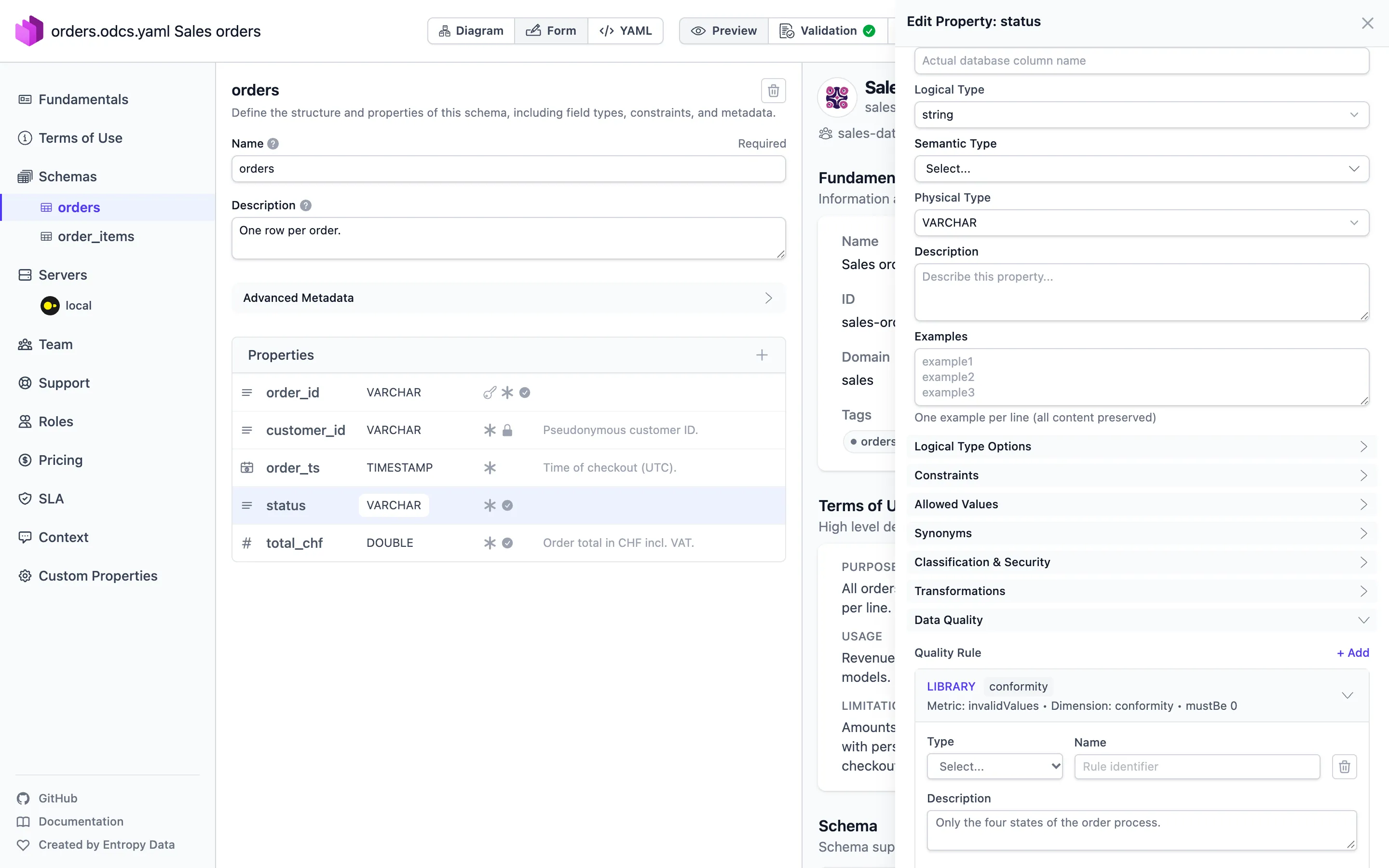Open the Preview tab
This screenshot has width=1389, height=868.
[x=724, y=31]
